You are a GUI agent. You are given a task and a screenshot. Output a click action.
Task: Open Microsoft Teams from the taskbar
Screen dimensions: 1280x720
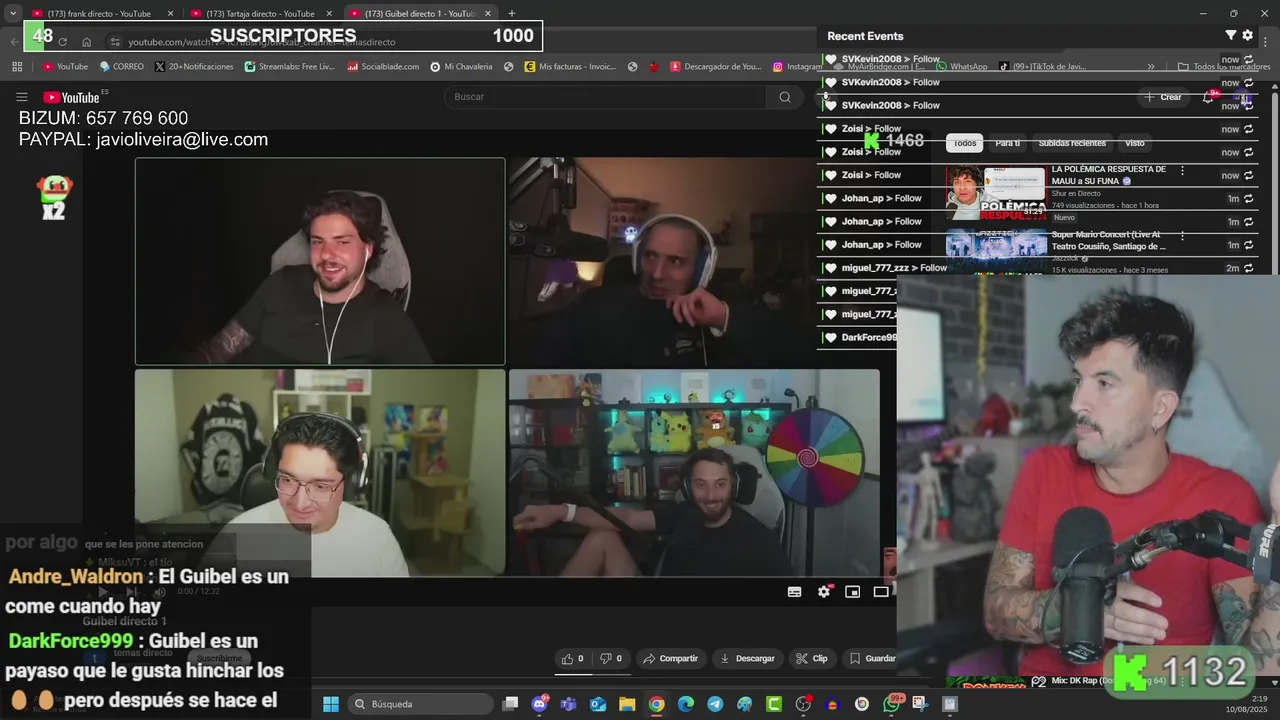click(569, 704)
